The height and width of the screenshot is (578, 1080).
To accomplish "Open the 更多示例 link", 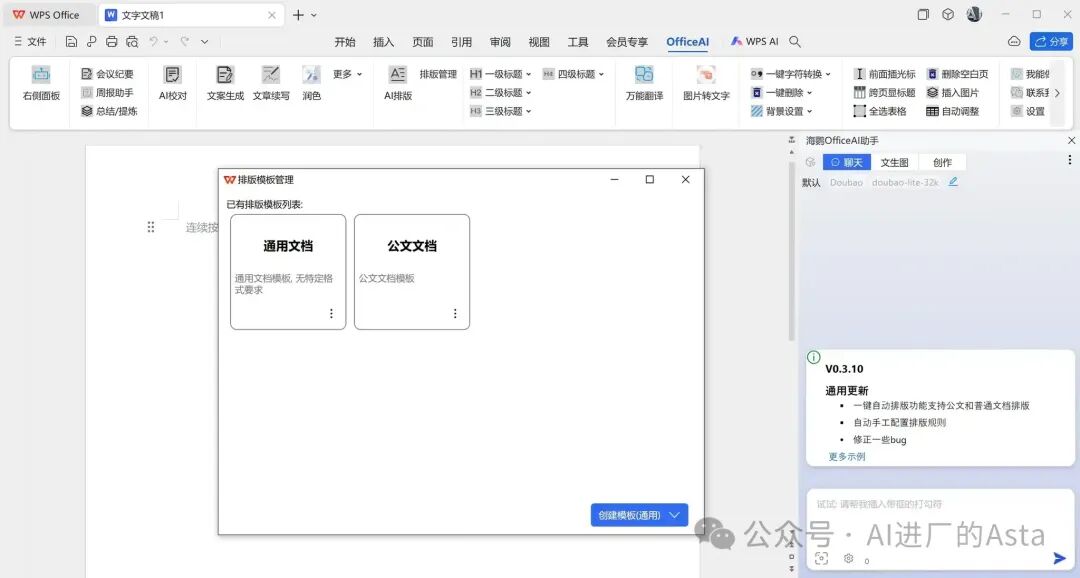I will (847, 456).
